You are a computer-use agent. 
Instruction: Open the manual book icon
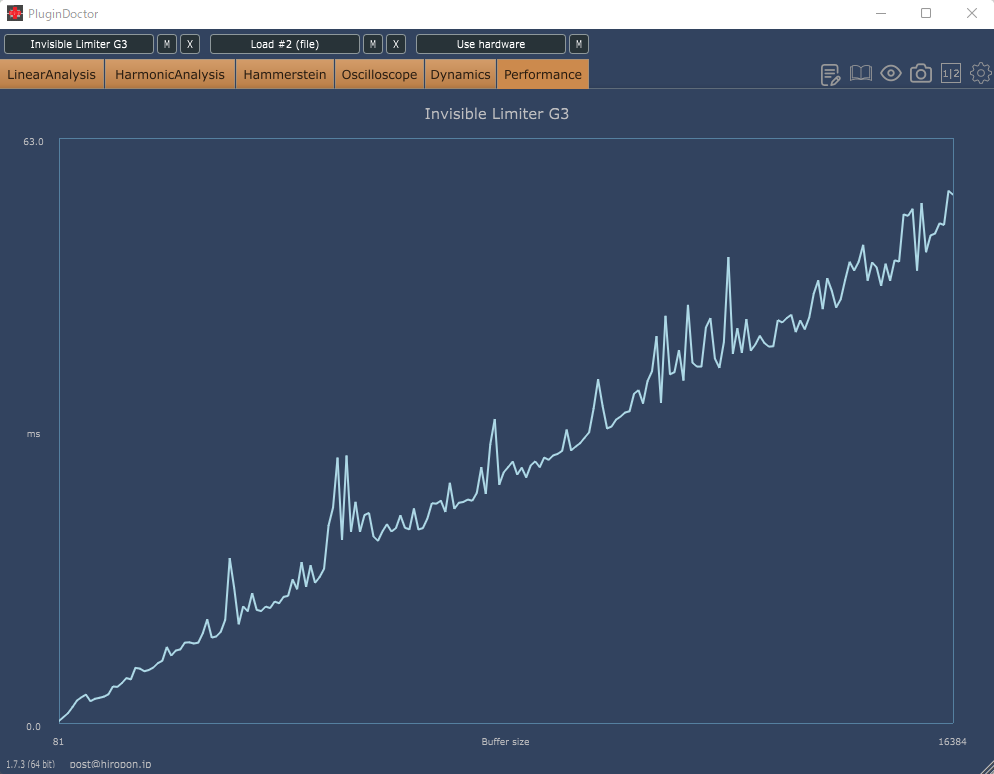(x=860, y=74)
